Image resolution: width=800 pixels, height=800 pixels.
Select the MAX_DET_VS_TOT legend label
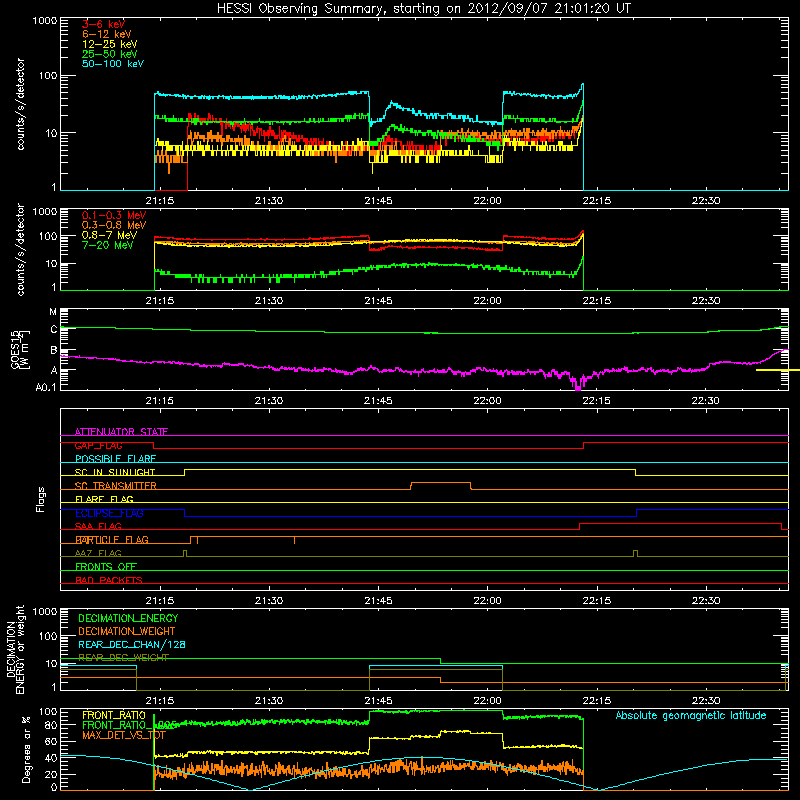coord(124,735)
